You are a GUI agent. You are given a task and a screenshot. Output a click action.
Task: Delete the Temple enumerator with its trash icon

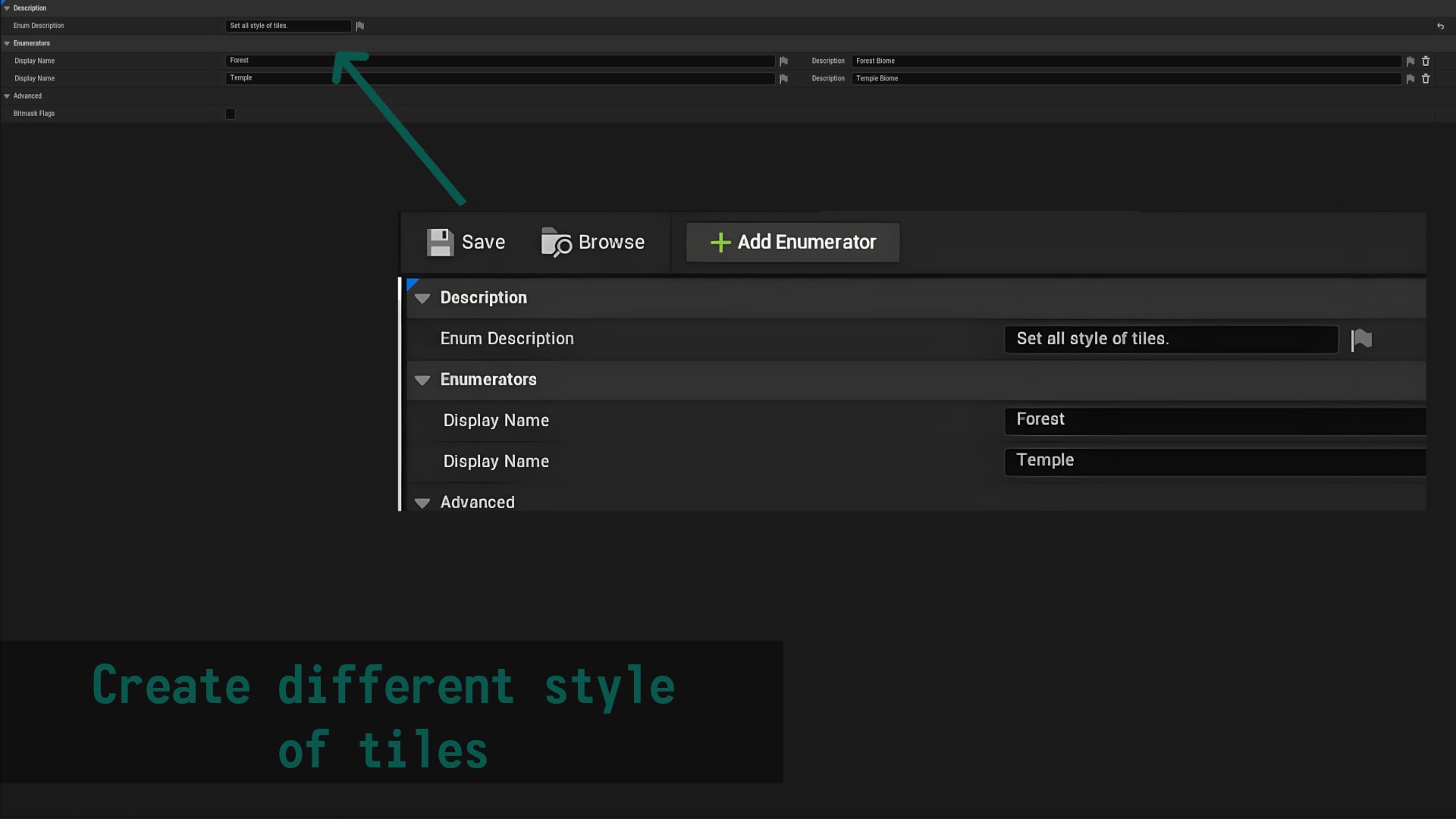[x=1426, y=78]
